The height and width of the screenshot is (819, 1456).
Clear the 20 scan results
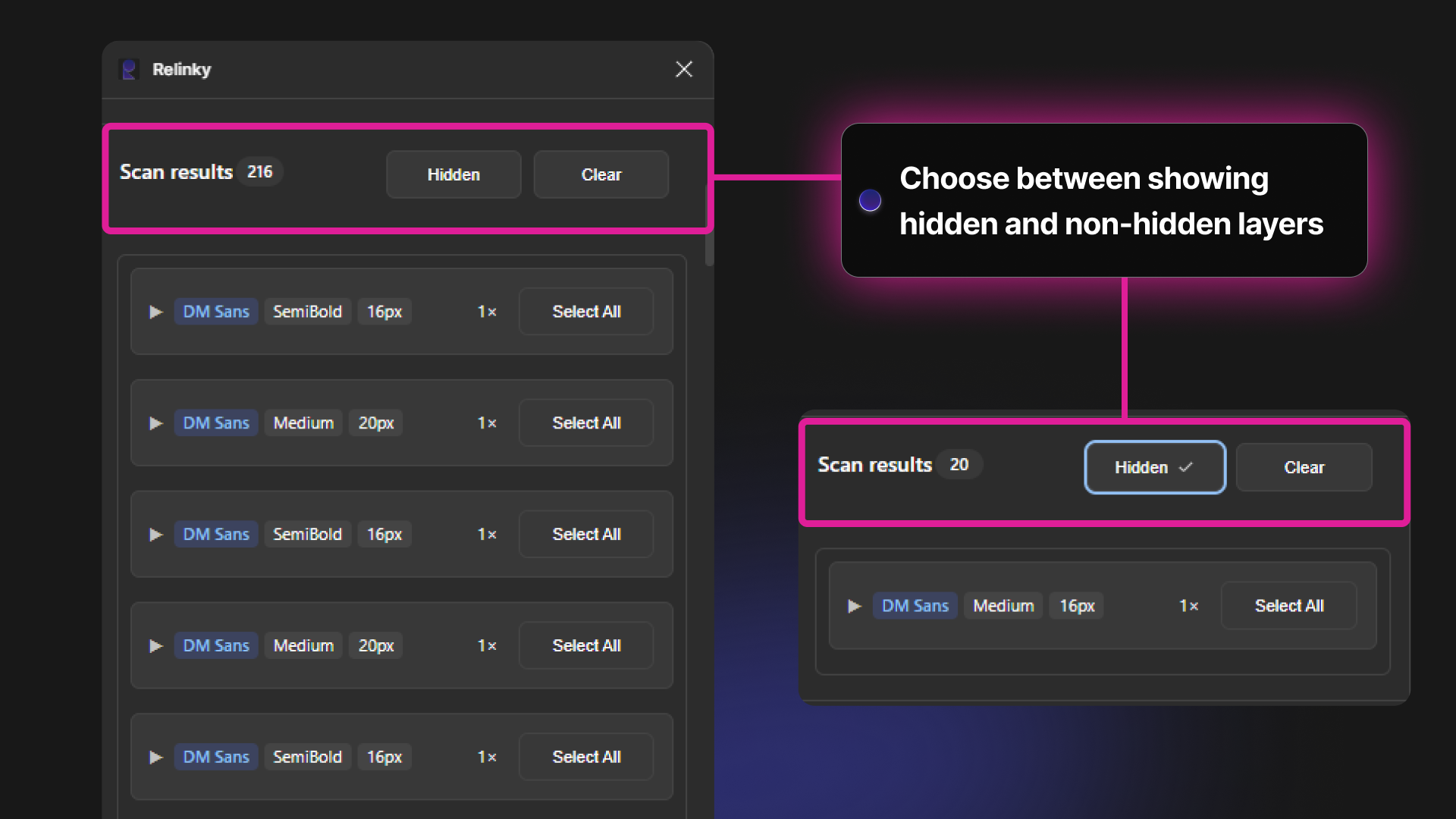[x=1304, y=467]
